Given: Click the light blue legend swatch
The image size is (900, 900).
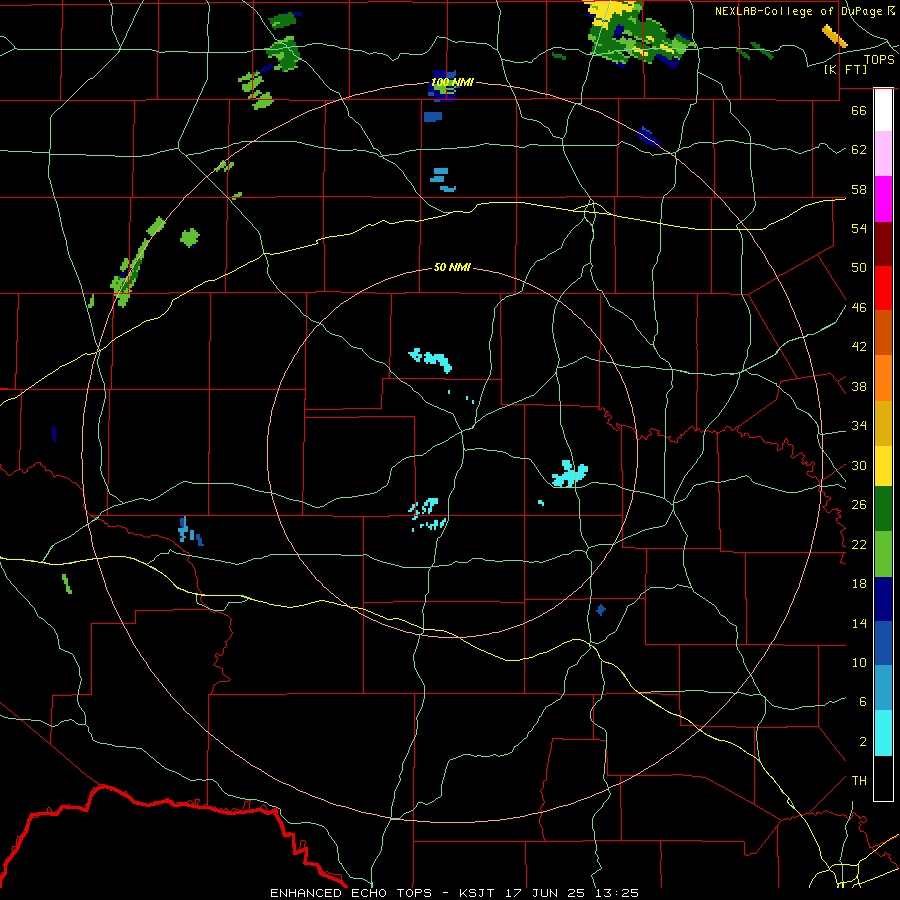Looking at the screenshot, I should (883, 688).
